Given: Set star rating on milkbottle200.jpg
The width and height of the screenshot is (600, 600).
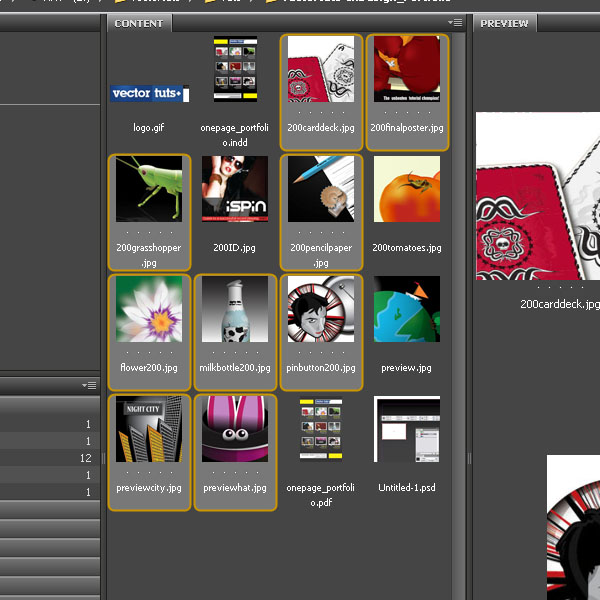Looking at the screenshot, I should (235, 352).
